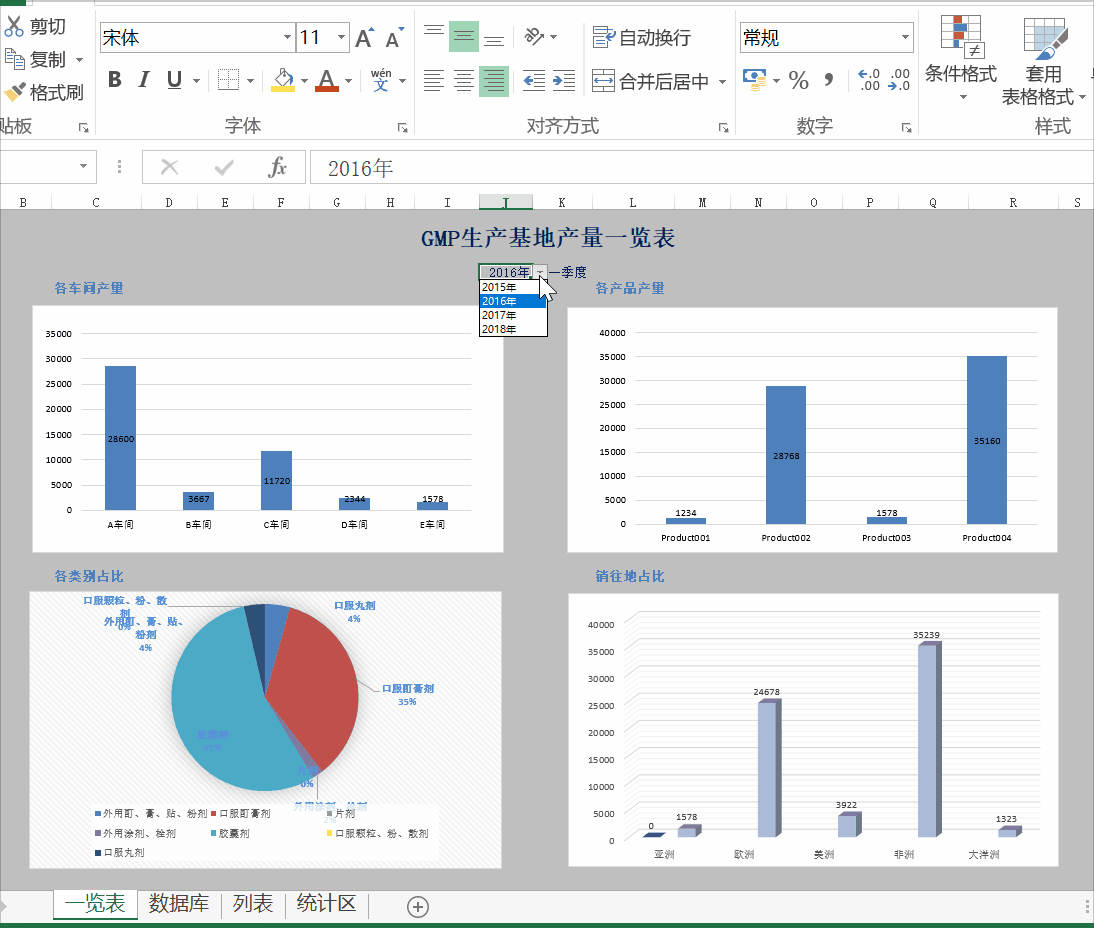Increase font size with larger A icon

(x=364, y=38)
